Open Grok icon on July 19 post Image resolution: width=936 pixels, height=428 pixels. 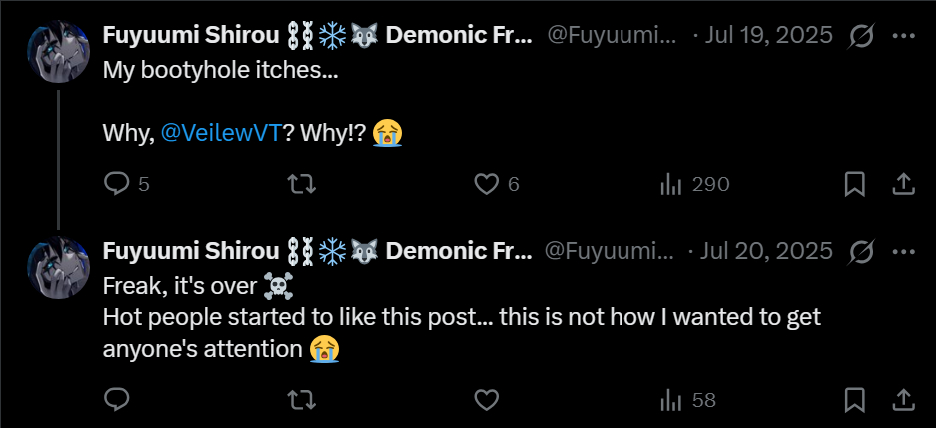860,35
